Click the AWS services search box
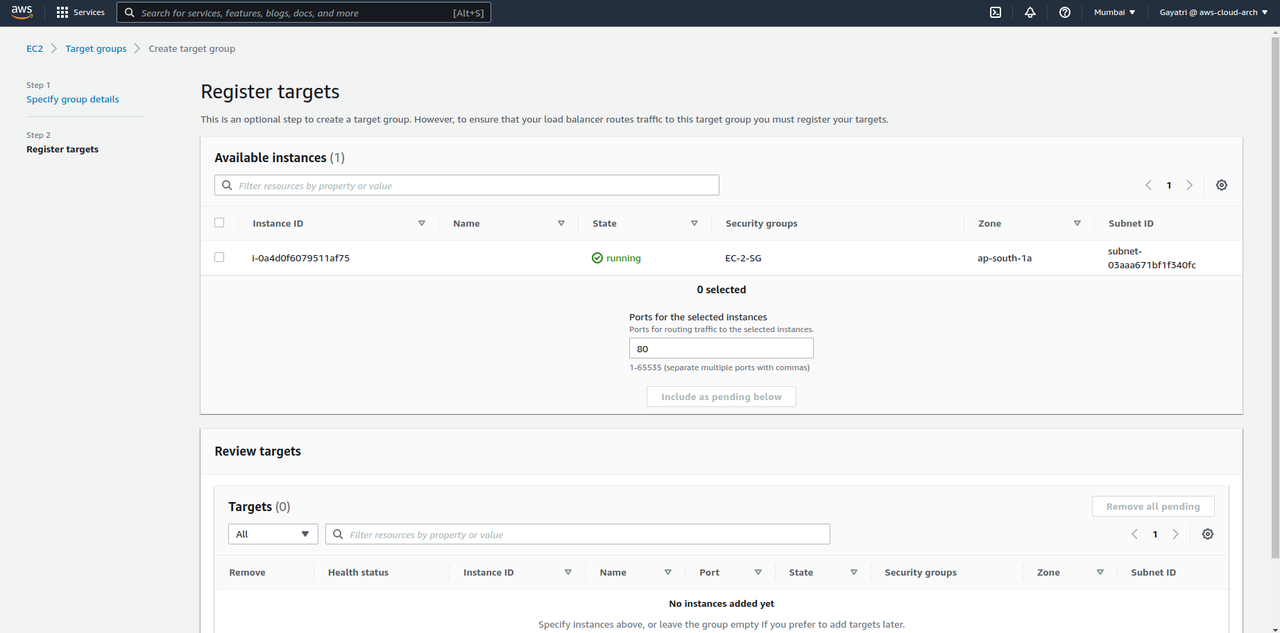 click(x=304, y=13)
